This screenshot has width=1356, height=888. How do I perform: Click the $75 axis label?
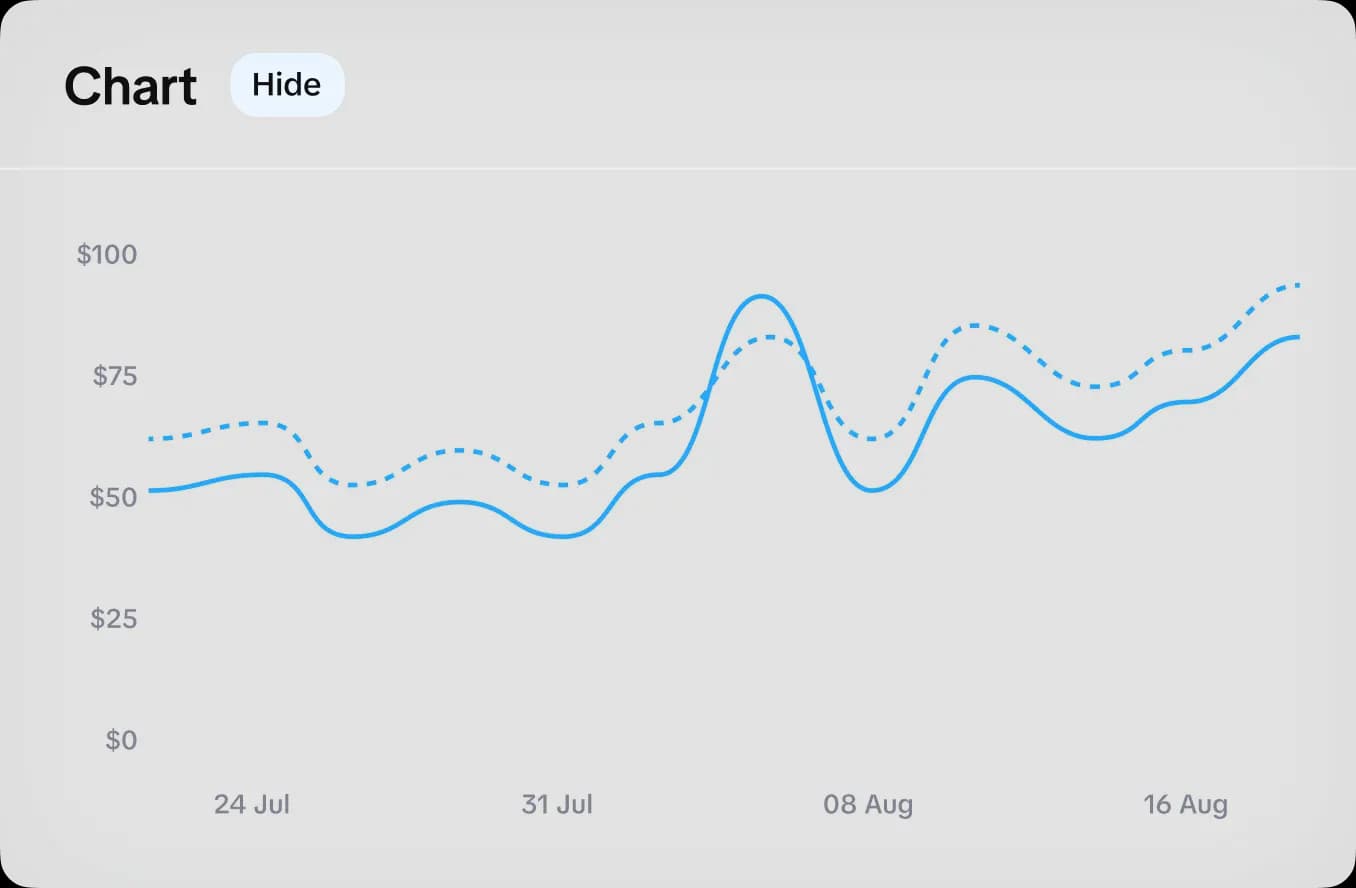point(113,377)
